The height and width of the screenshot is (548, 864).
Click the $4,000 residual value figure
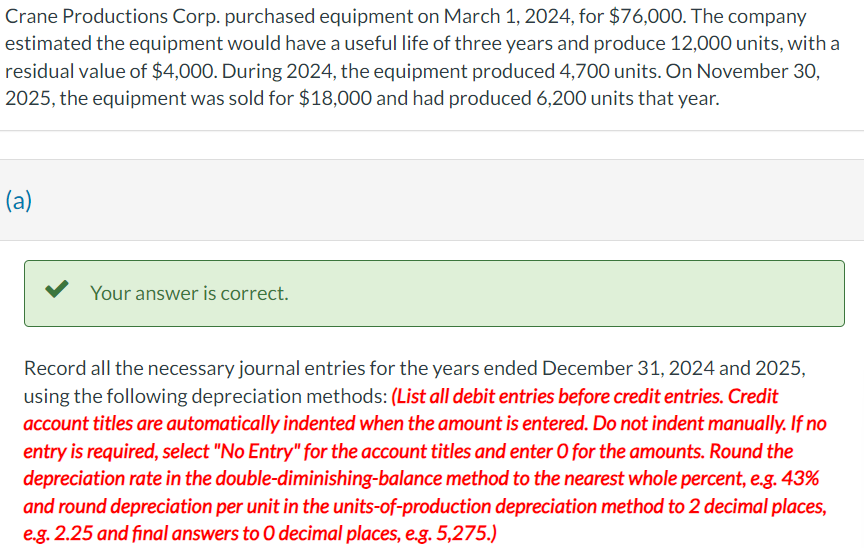tap(184, 71)
